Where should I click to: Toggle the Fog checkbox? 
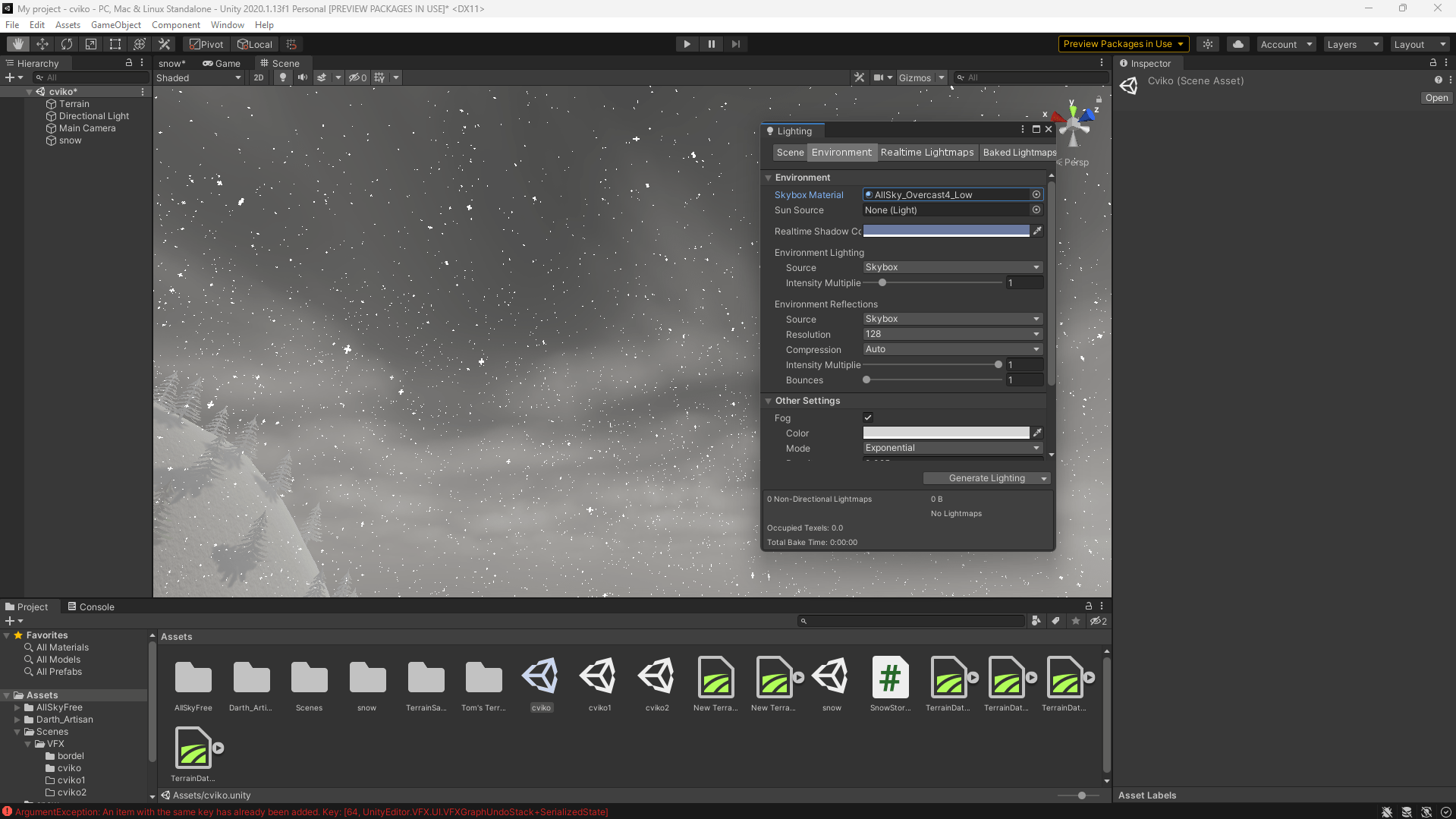click(x=868, y=417)
